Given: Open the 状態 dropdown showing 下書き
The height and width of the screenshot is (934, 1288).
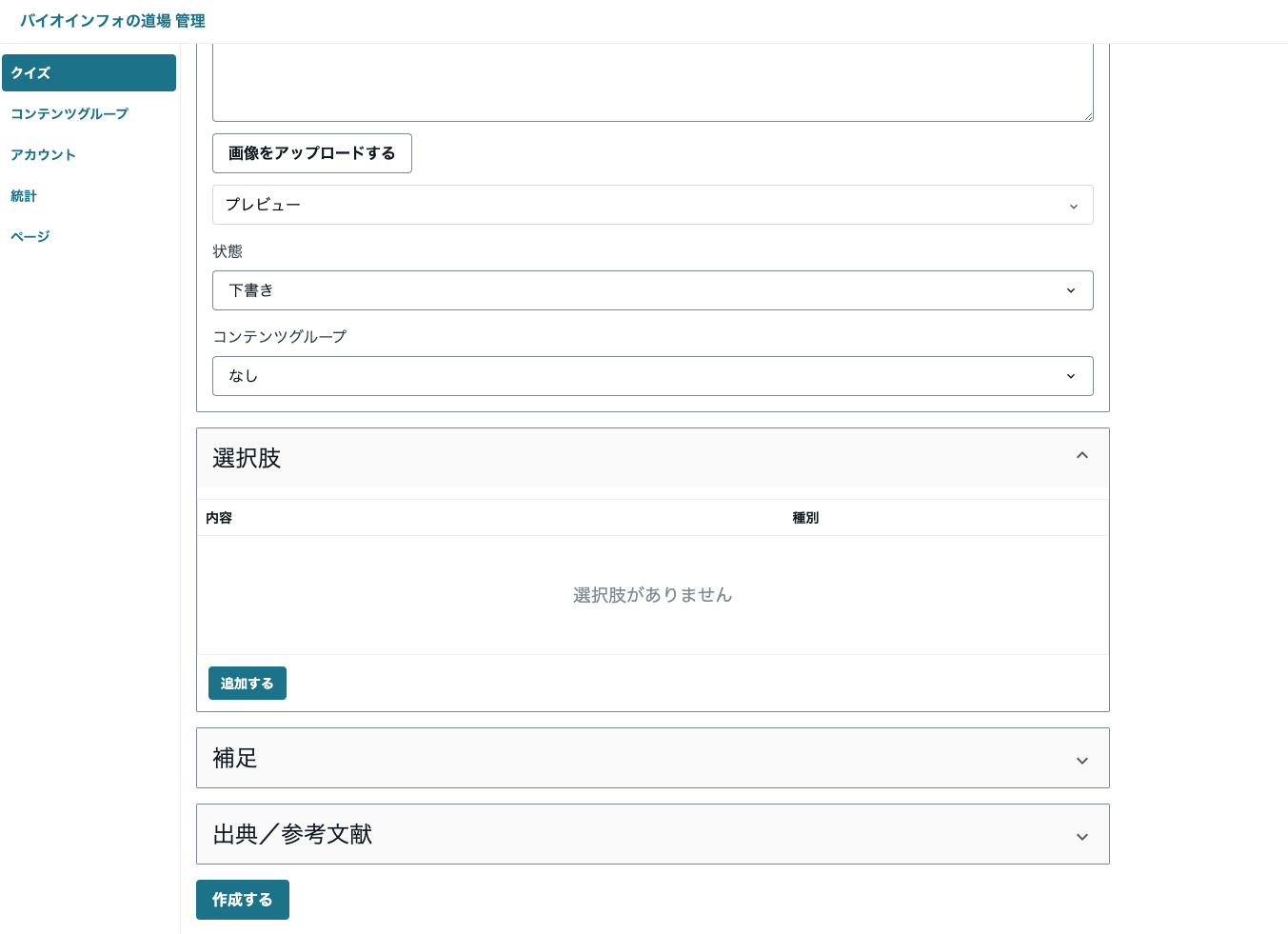Looking at the screenshot, I should pos(652,290).
